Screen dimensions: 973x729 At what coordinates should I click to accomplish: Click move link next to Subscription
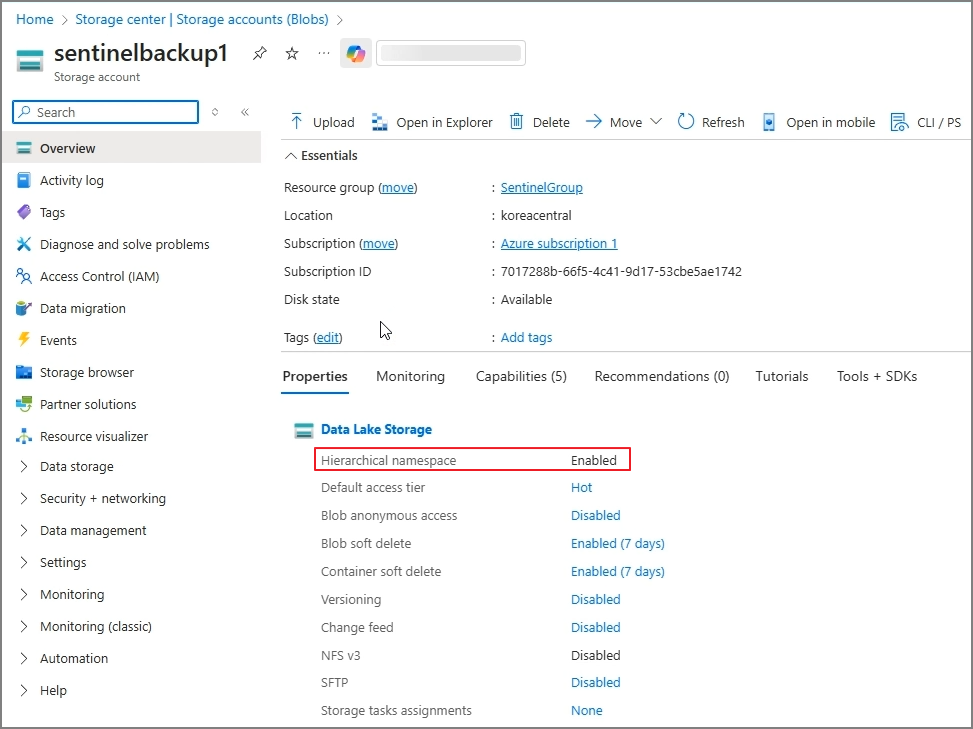[379, 243]
